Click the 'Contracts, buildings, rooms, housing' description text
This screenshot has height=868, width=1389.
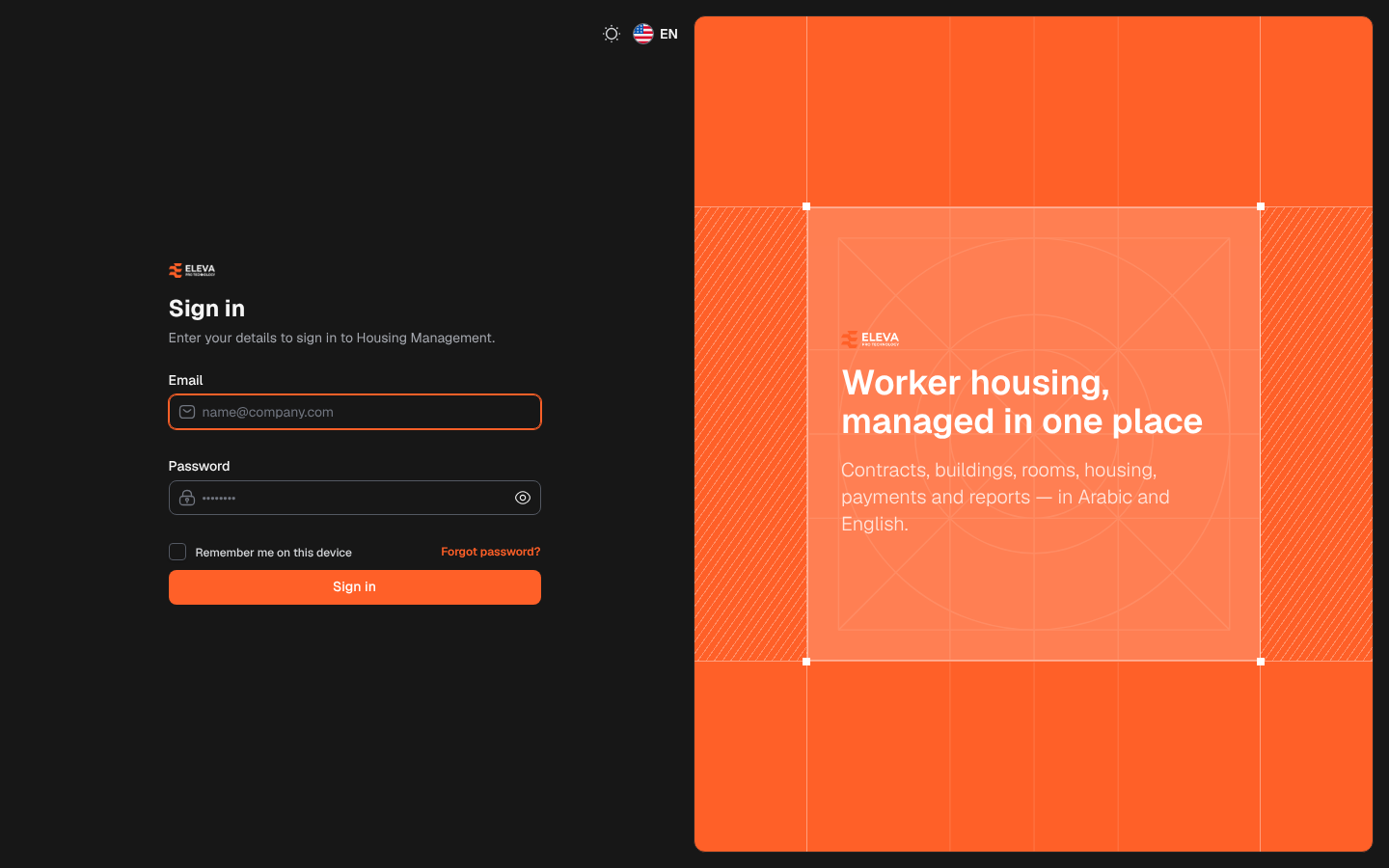(1005, 497)
